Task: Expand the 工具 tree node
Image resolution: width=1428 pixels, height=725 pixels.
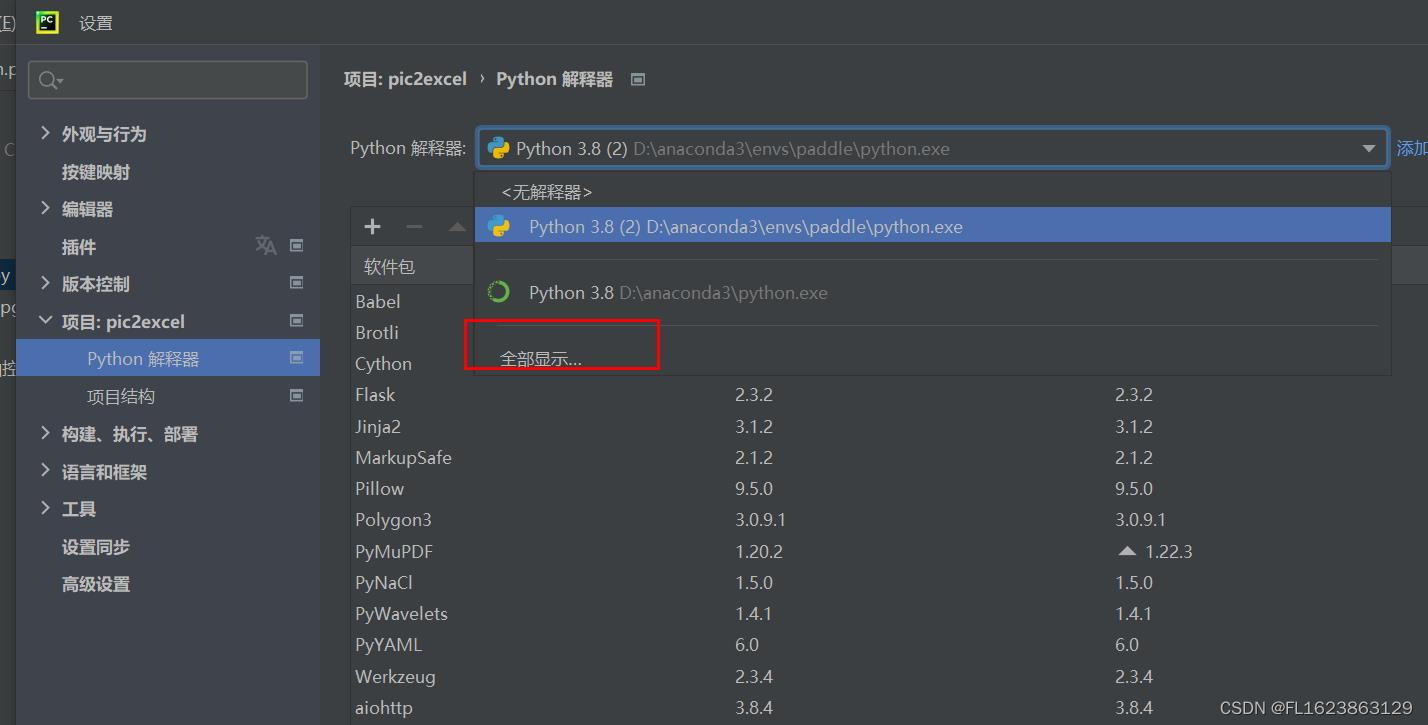Action: click(x=45, y=508)
